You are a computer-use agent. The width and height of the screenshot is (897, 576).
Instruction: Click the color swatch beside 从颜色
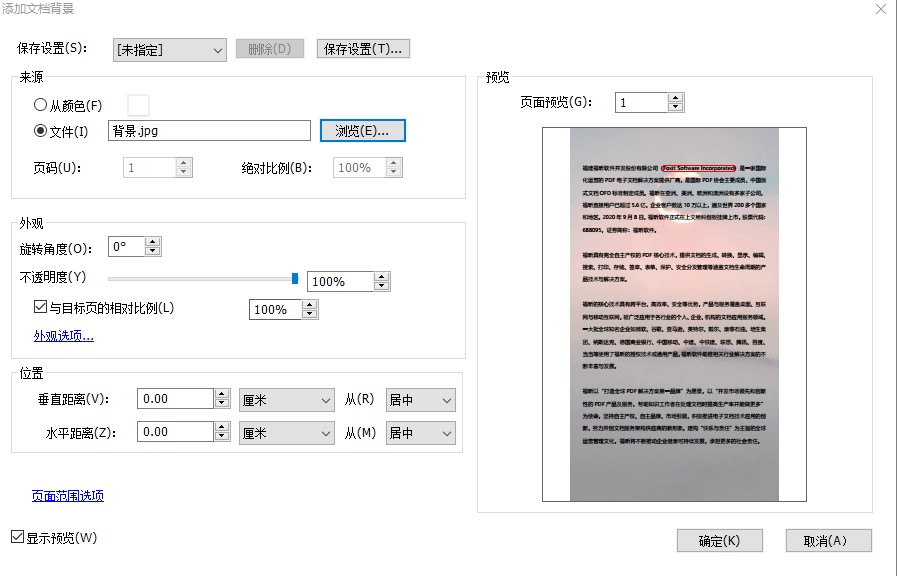pyautogui.click(x=138, y=104)
